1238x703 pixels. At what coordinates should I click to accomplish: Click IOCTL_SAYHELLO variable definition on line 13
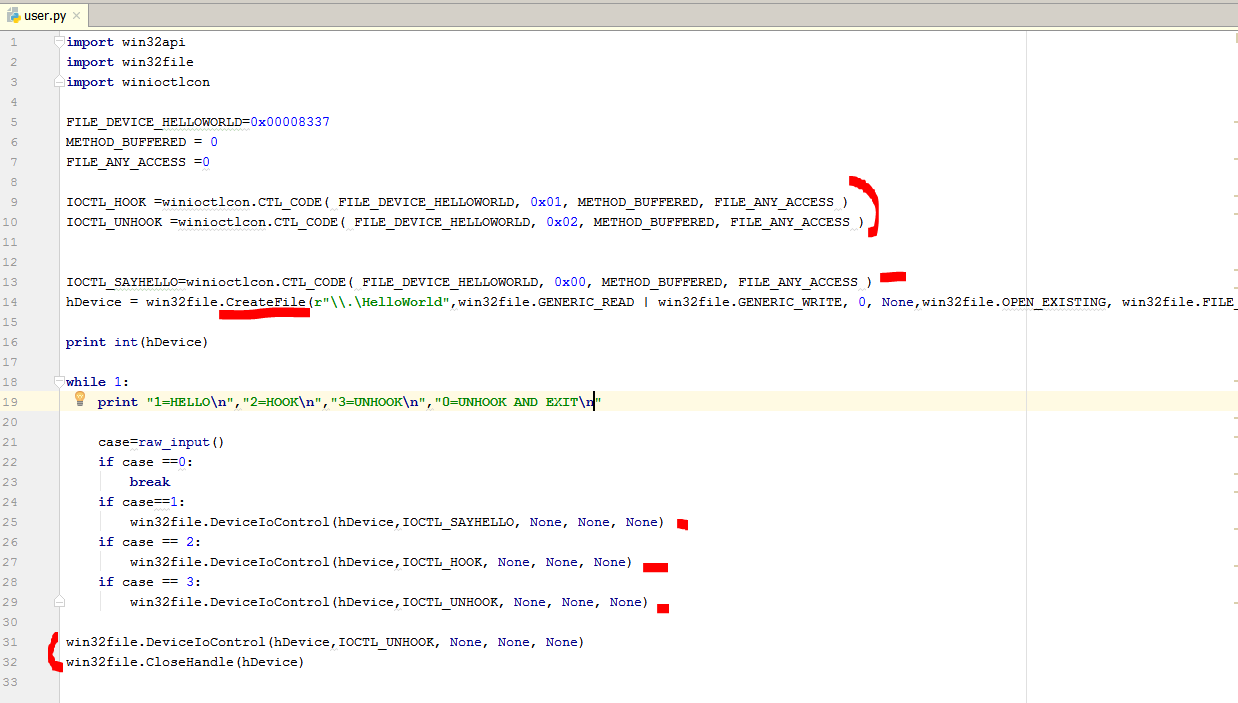point(124,282)
